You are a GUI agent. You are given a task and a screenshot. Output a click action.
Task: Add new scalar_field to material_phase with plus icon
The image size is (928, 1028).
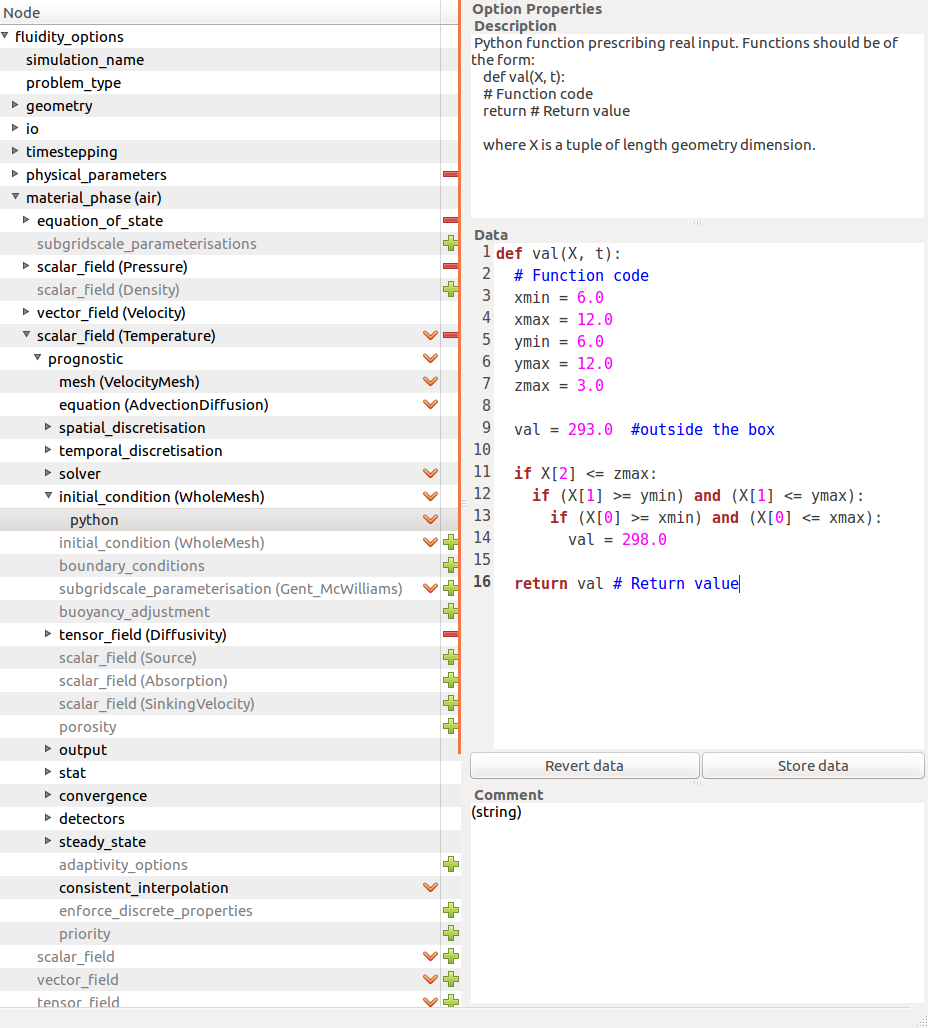tap(451, 956)
